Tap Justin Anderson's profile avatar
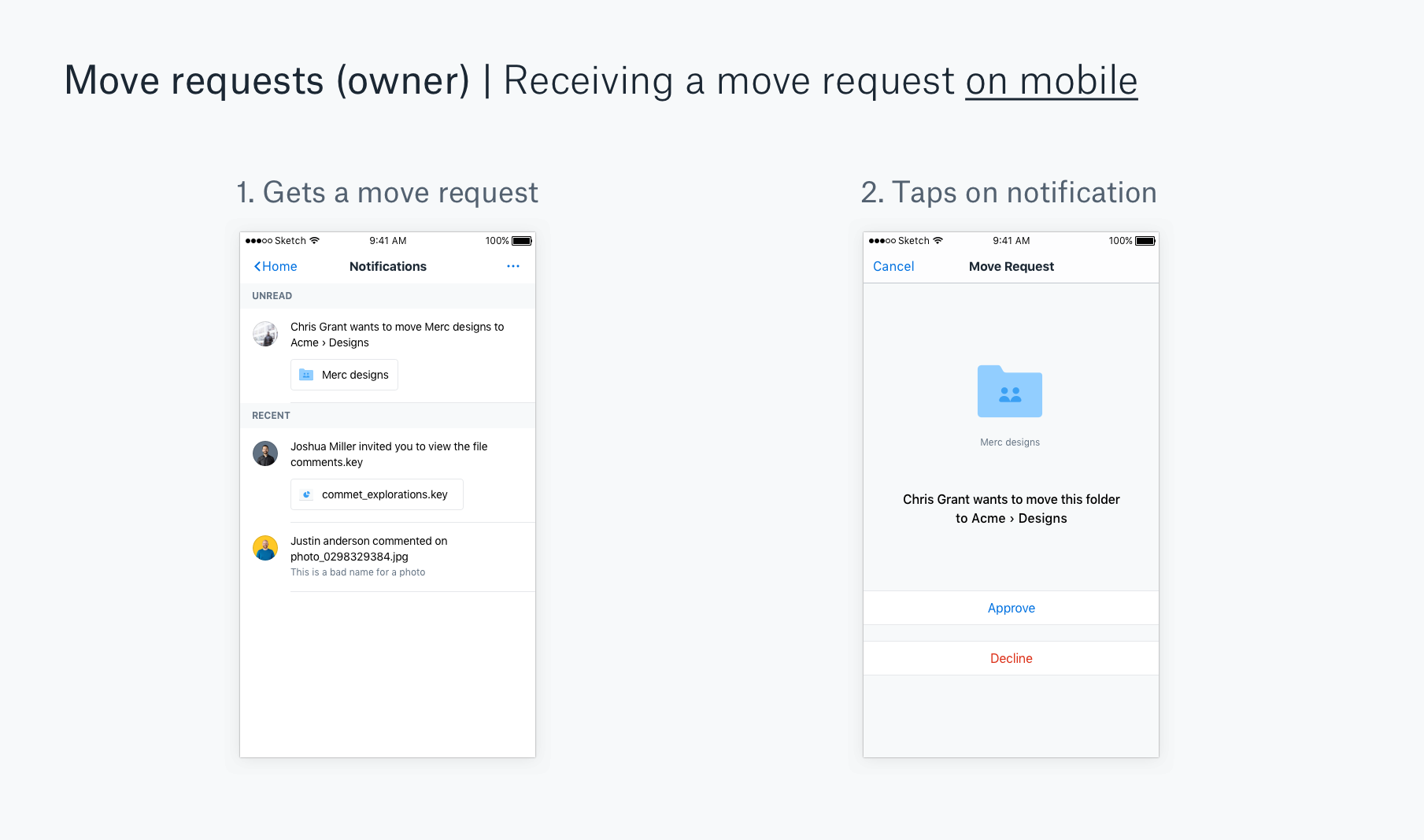 point(265,548)
